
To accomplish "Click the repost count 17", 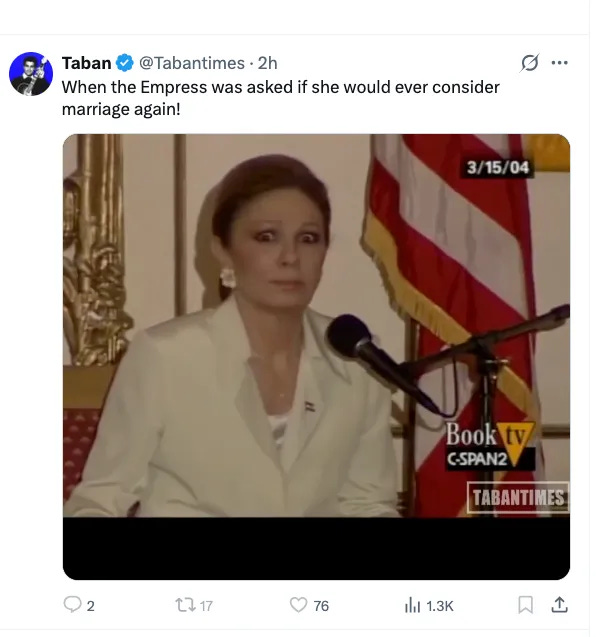I will click(206, 606).
